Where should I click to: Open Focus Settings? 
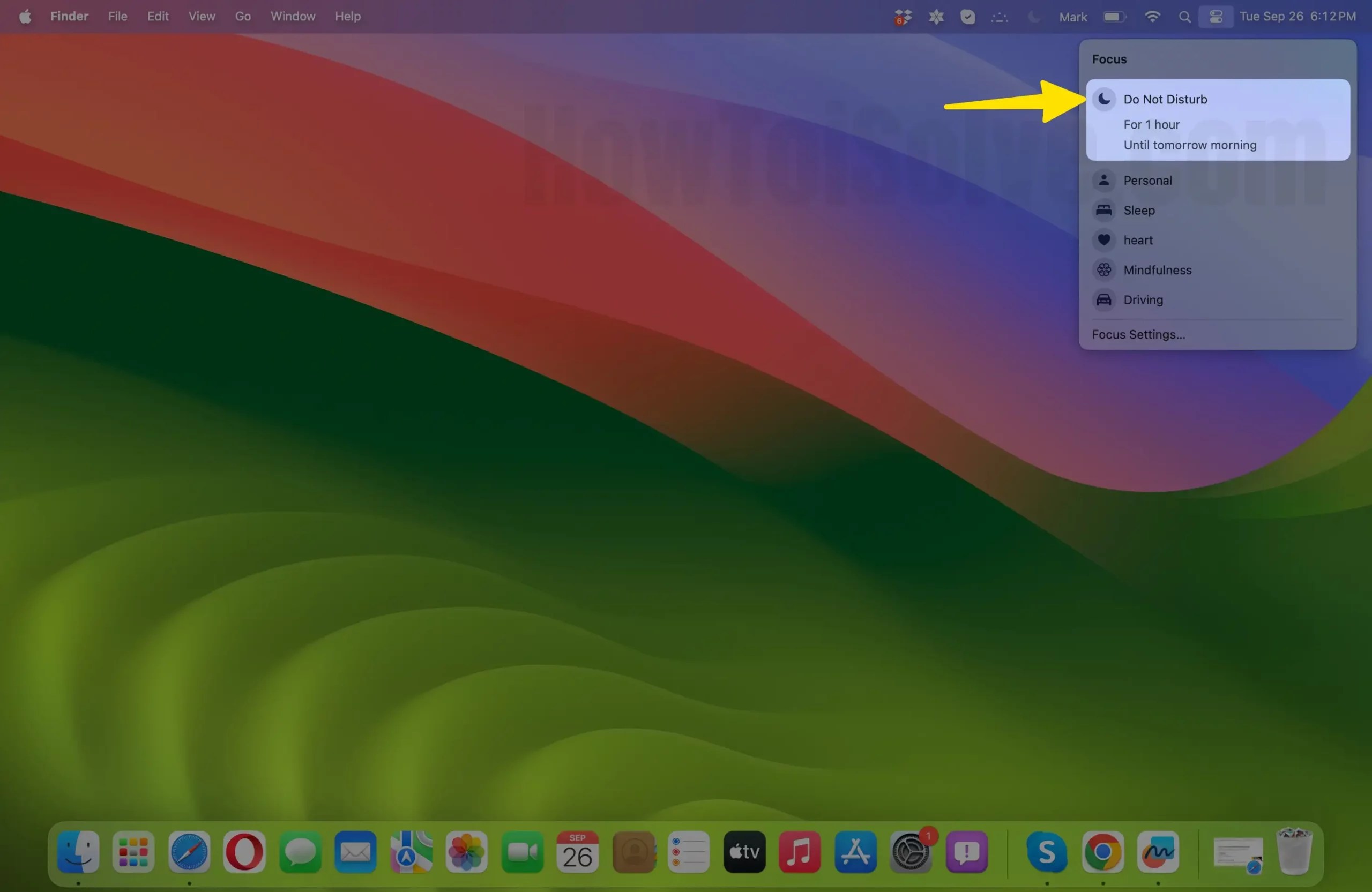(1137, 334)
